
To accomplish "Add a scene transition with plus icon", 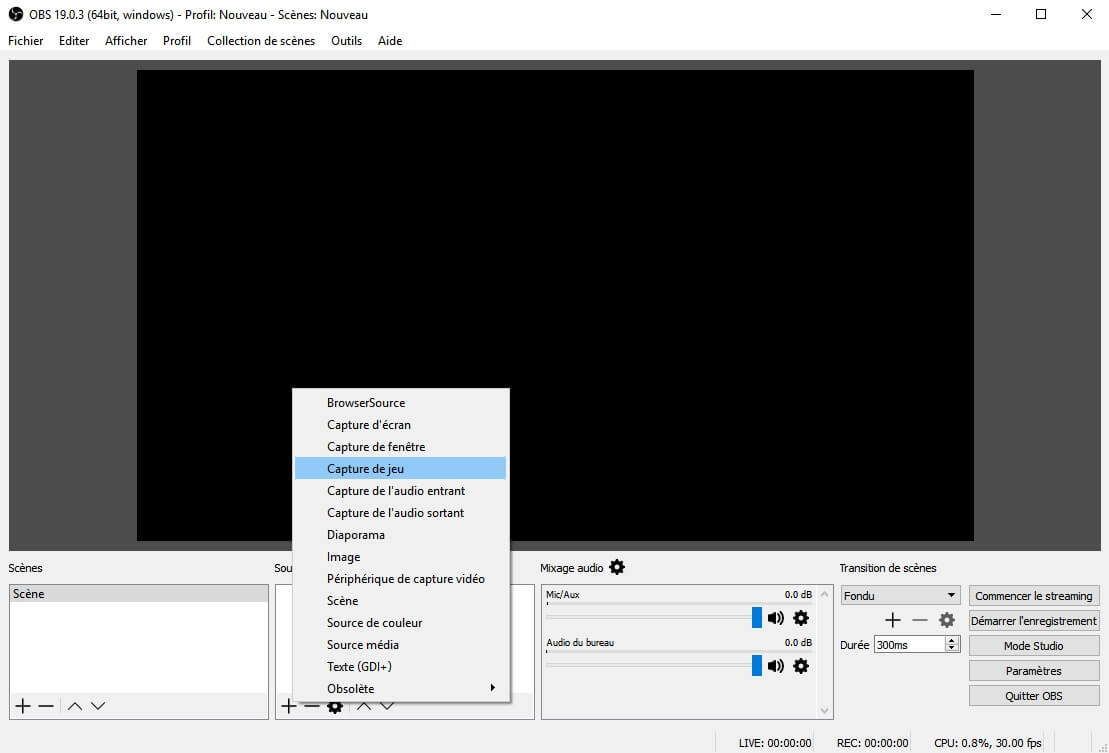I will click(893, 620).
